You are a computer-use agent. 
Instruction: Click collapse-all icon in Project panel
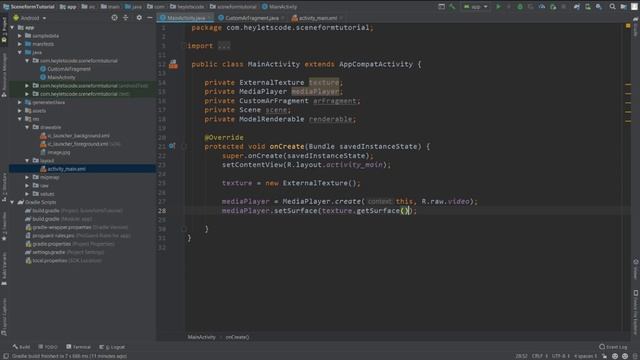pyautogui.click(x=126, y=18)
